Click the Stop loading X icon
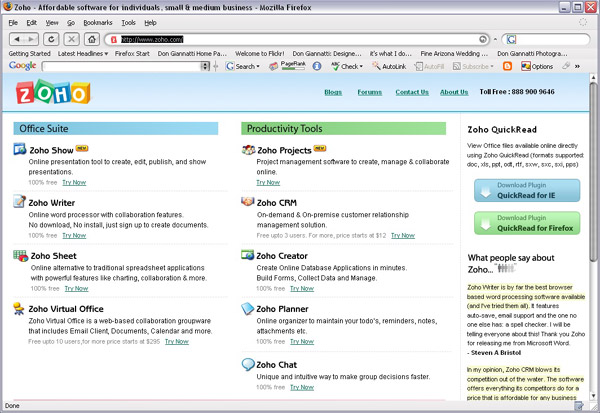The height and width of the screenshot is (413, 600). pyautogui.click(x=71, y=39)
